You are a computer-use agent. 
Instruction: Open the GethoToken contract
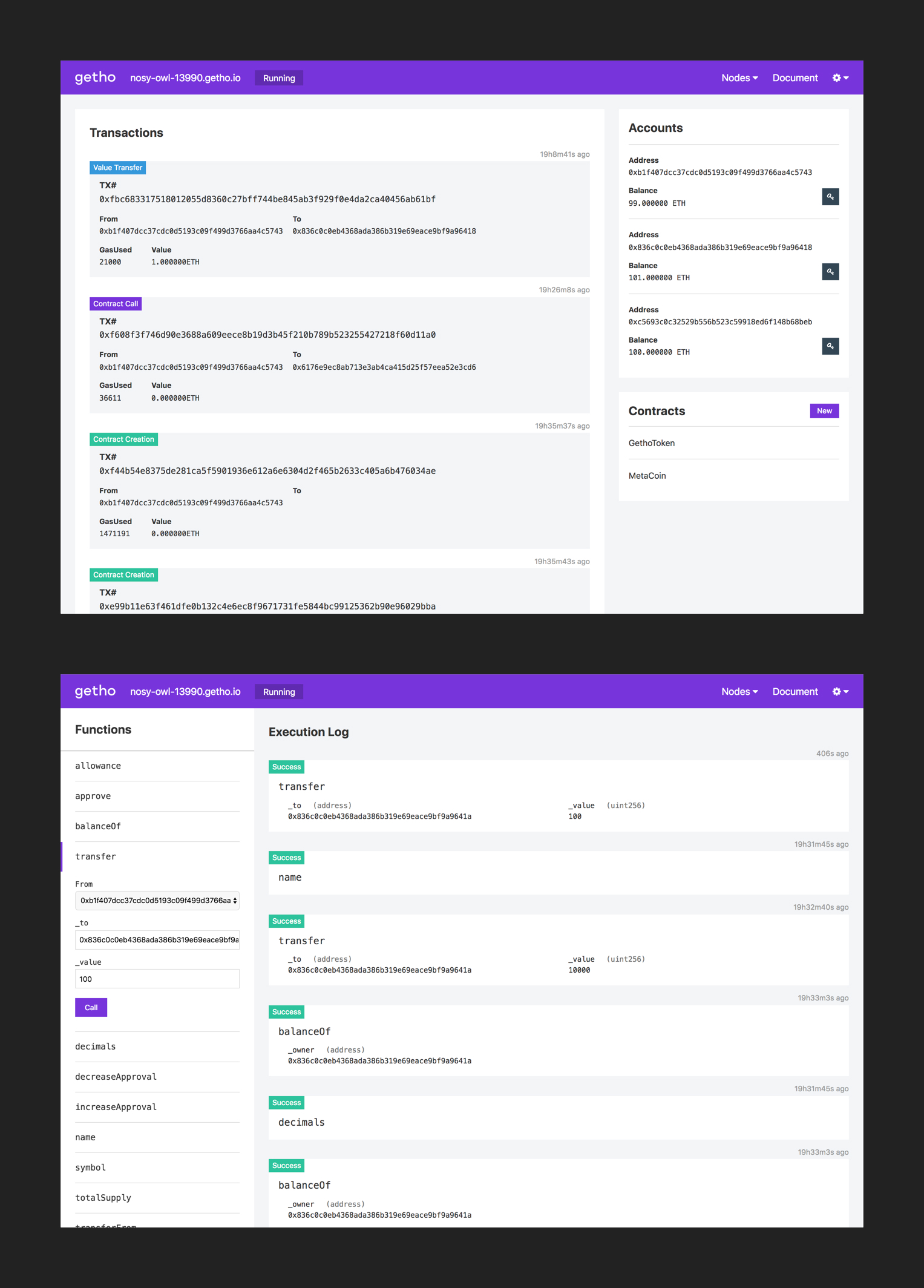click(651, 443)
